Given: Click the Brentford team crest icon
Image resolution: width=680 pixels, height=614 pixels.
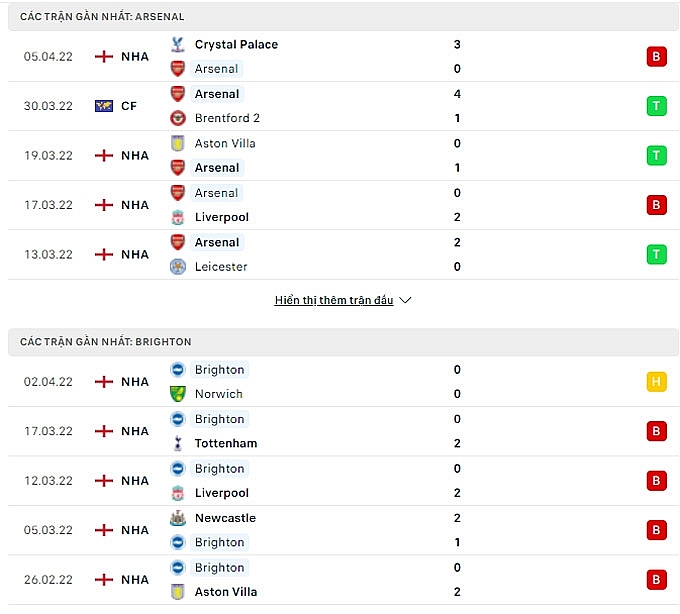Looking at the screenshot, I should point(178,118).
